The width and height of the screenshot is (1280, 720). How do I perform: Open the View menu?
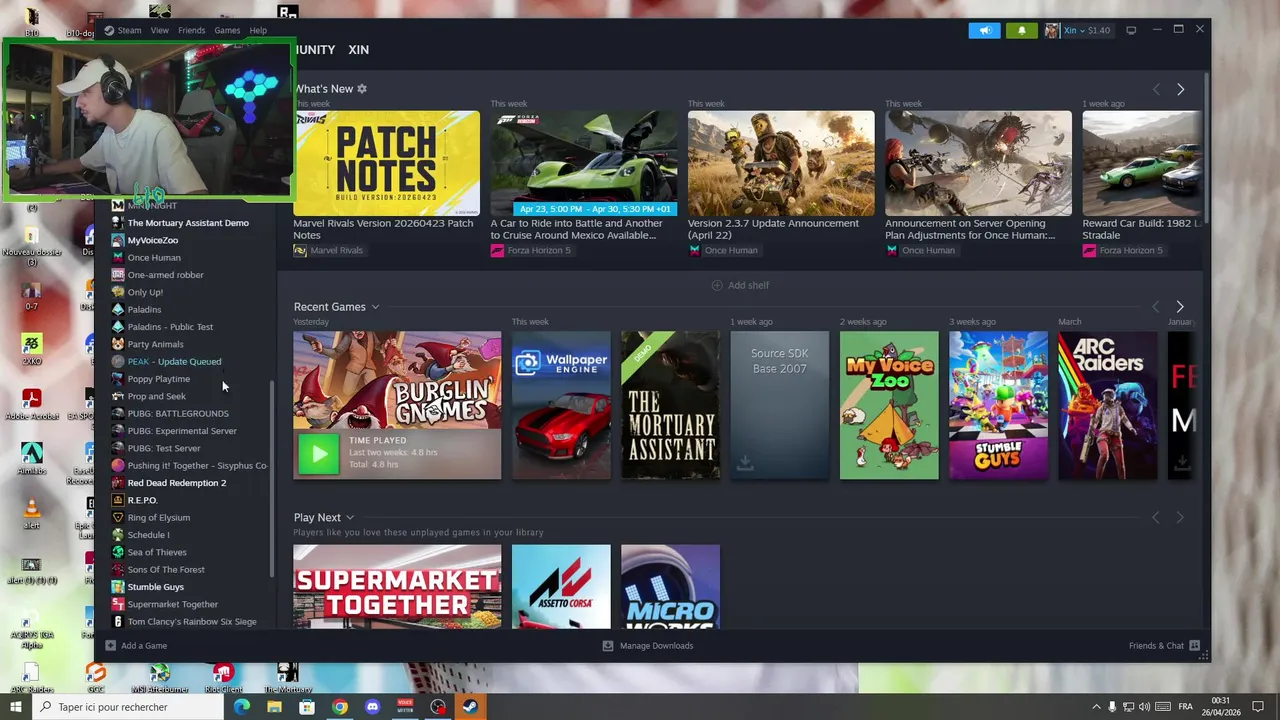tap(159, 30)
